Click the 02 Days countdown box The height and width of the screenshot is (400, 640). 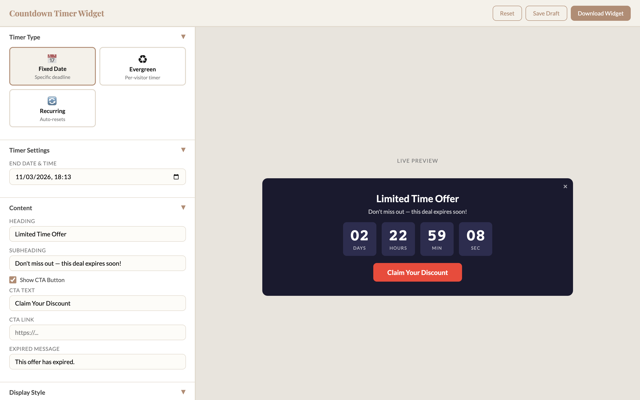[x=359, y=239]
